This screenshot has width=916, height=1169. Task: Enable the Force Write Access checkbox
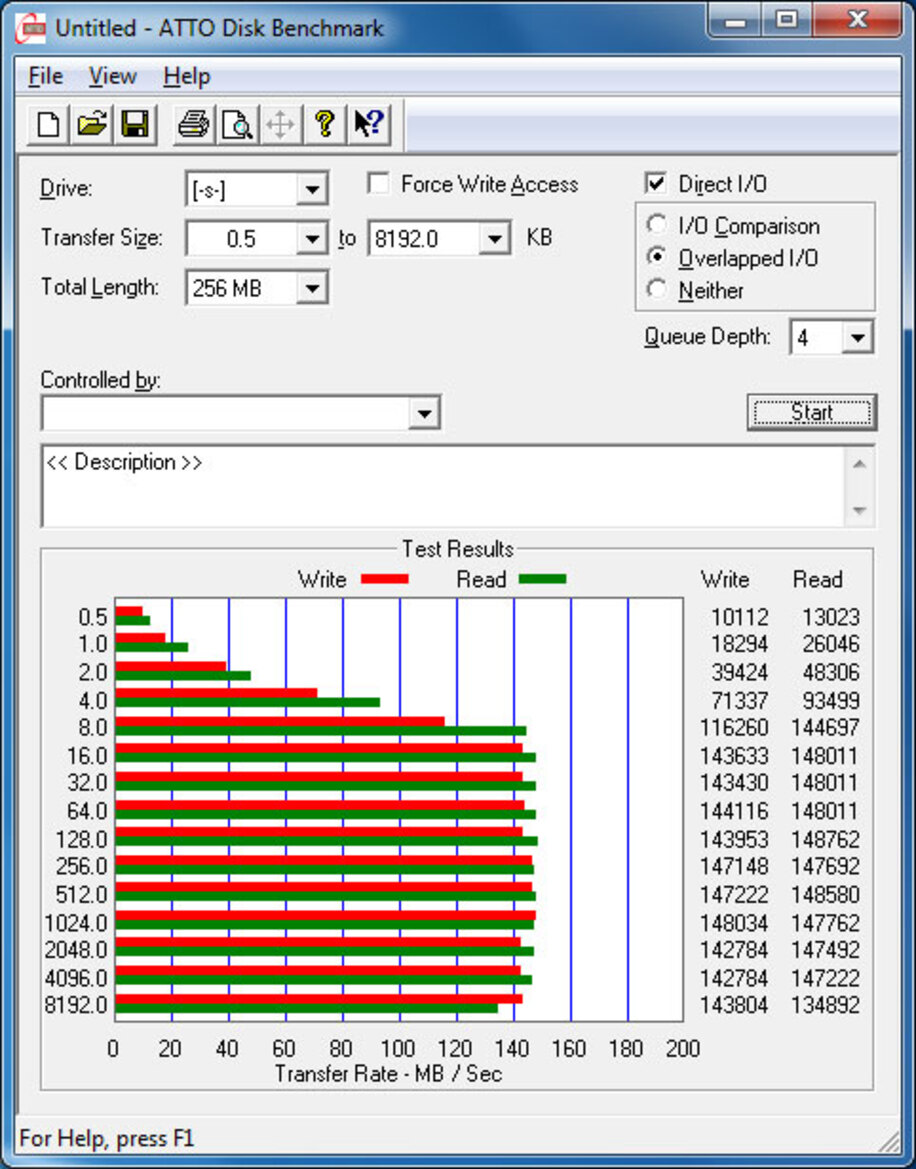point(378,183)
